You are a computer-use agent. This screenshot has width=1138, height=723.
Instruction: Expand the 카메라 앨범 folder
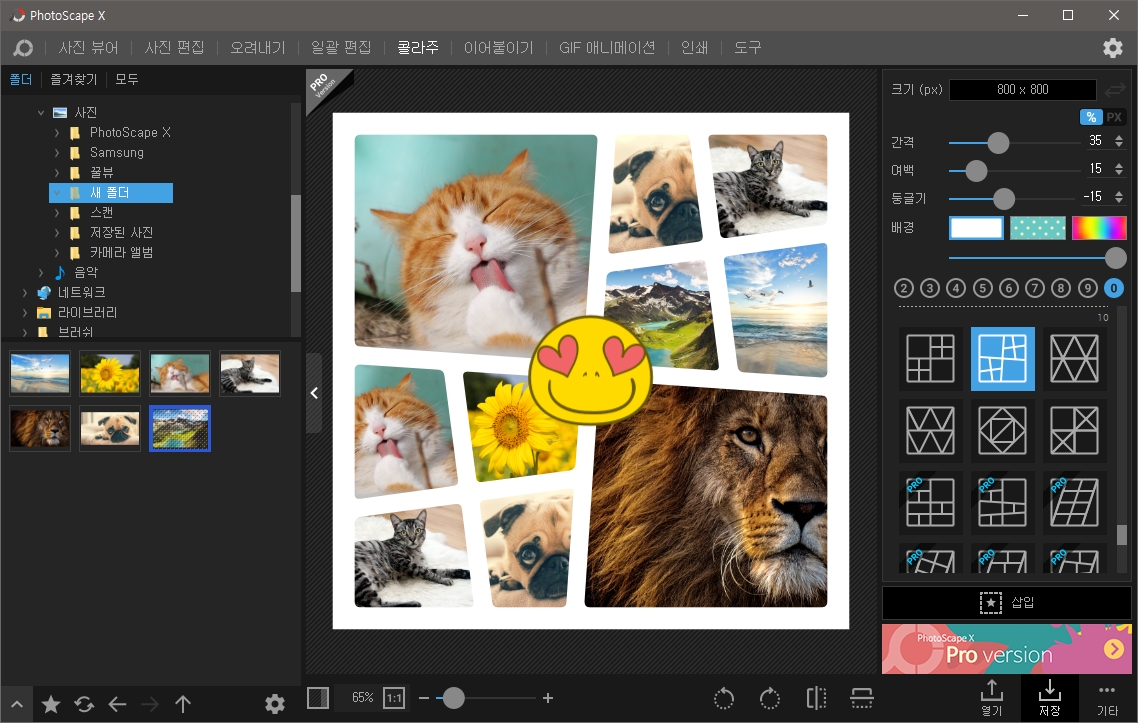57,253
